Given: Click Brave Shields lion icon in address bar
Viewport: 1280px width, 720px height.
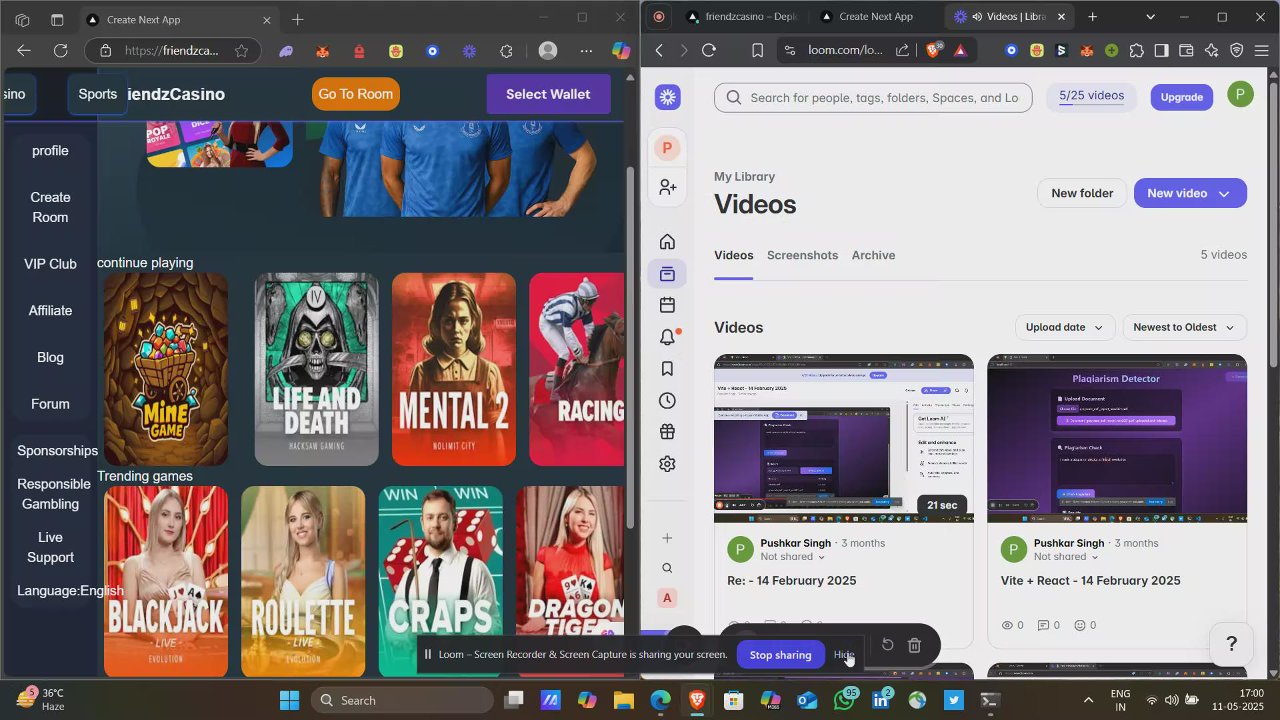Looking at the screenshot, I should (x=934, y=50).
